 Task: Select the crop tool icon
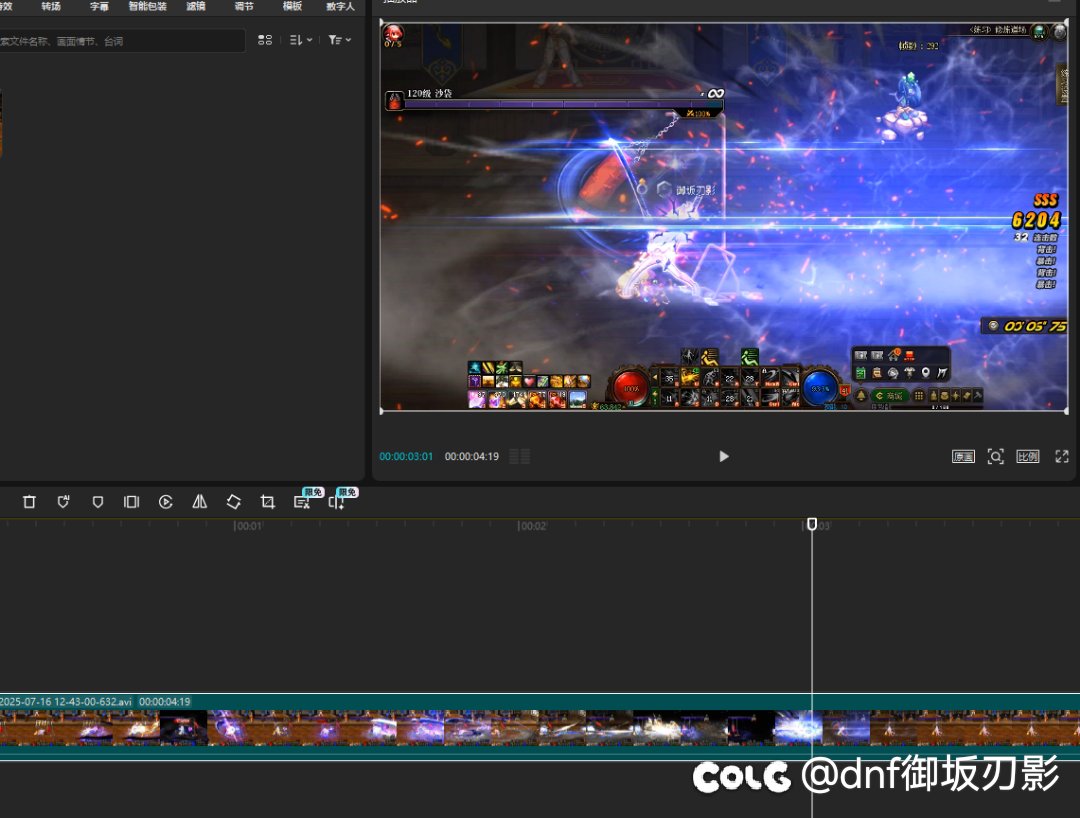(x=268, y=502)
